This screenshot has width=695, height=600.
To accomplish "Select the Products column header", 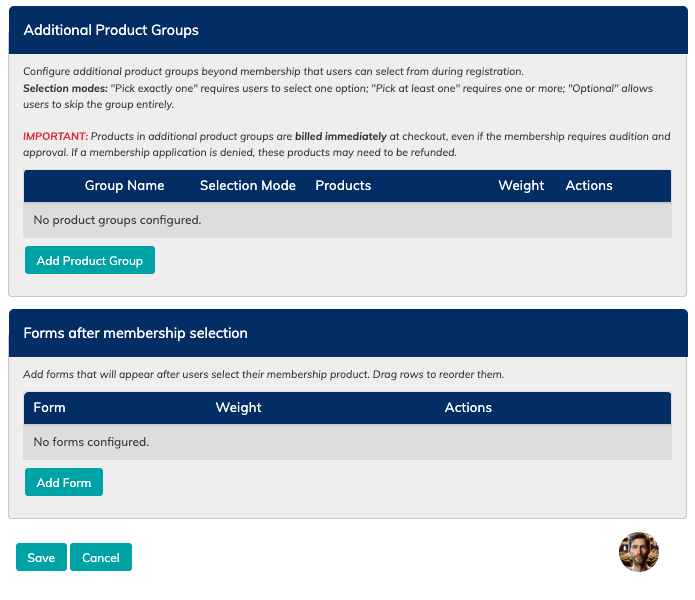I will [343, 185].
